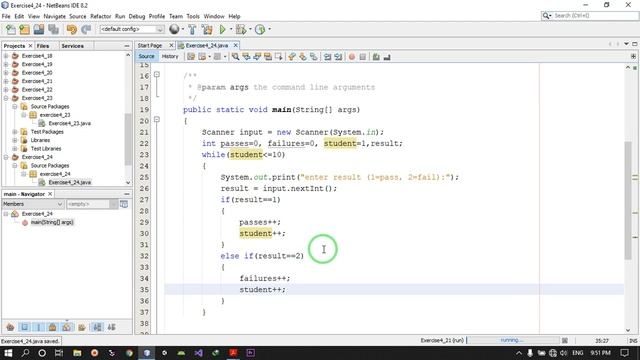
Task: Open File Explorer from the taskbar
Action: pyautogui.click(x=77, y=353)
